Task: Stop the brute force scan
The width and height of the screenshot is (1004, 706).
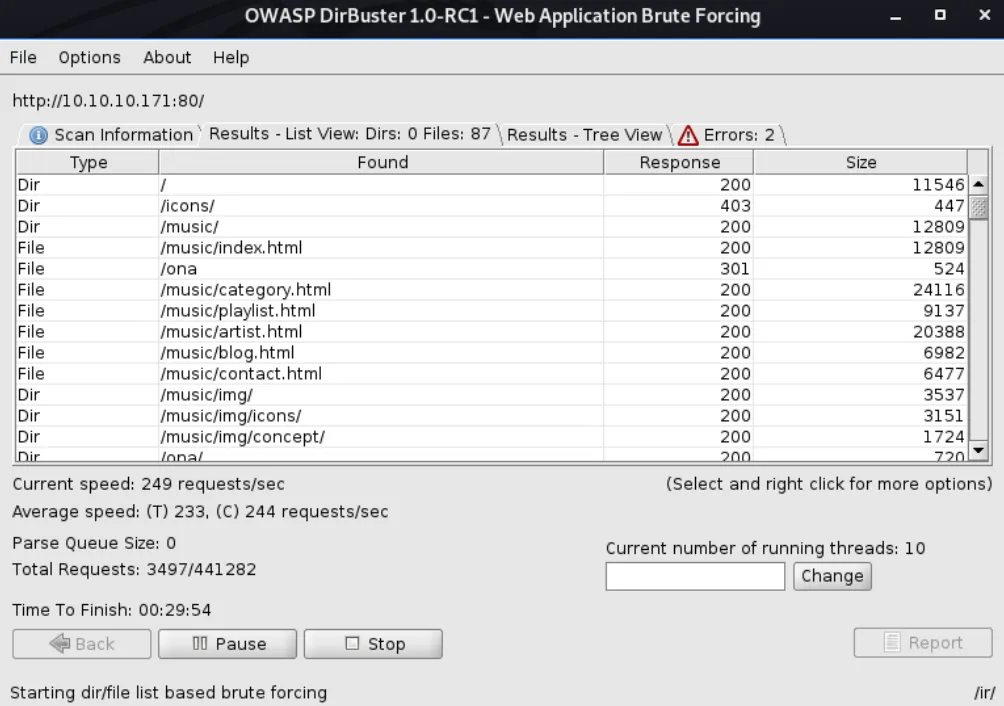Action: click(x=373, y=644)
